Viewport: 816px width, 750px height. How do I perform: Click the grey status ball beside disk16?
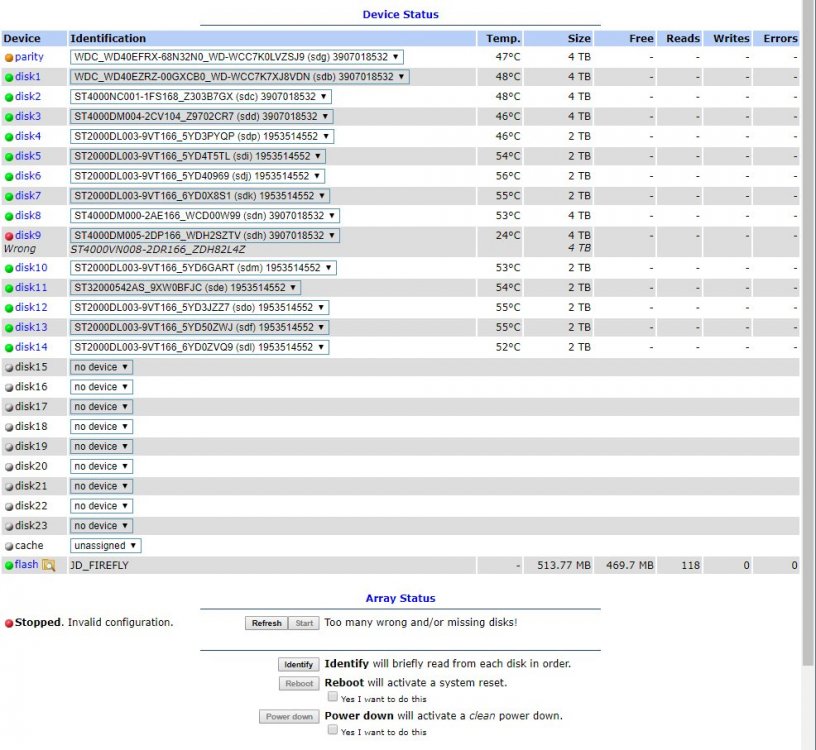(9, 388)
